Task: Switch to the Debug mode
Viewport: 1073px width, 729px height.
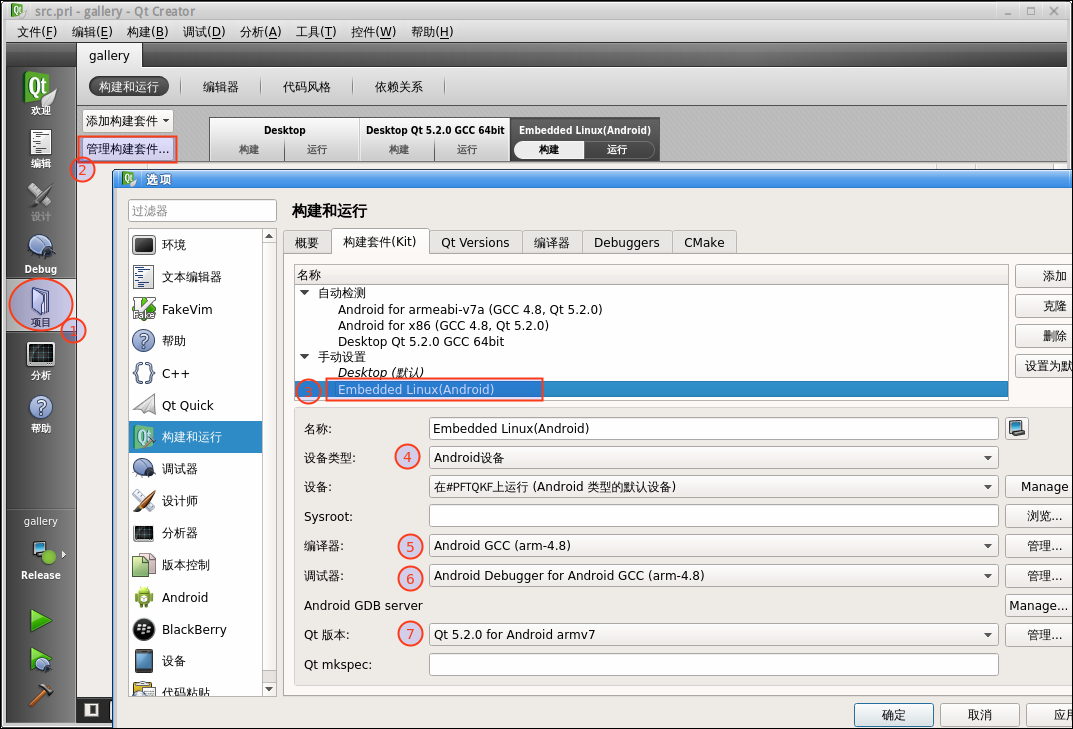Action: (40, 254)
